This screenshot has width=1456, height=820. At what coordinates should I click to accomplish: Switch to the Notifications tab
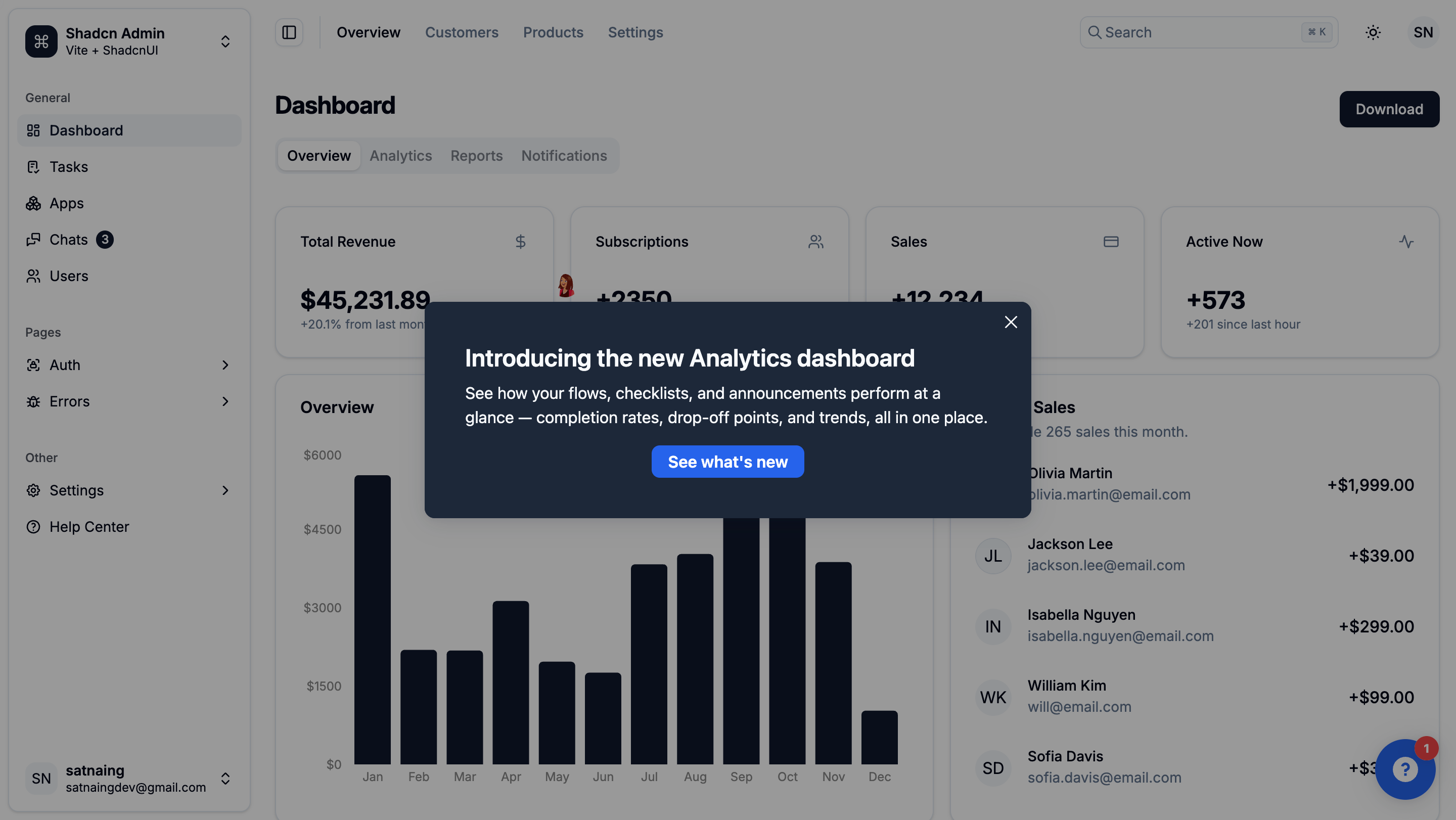tap(564, 155)
